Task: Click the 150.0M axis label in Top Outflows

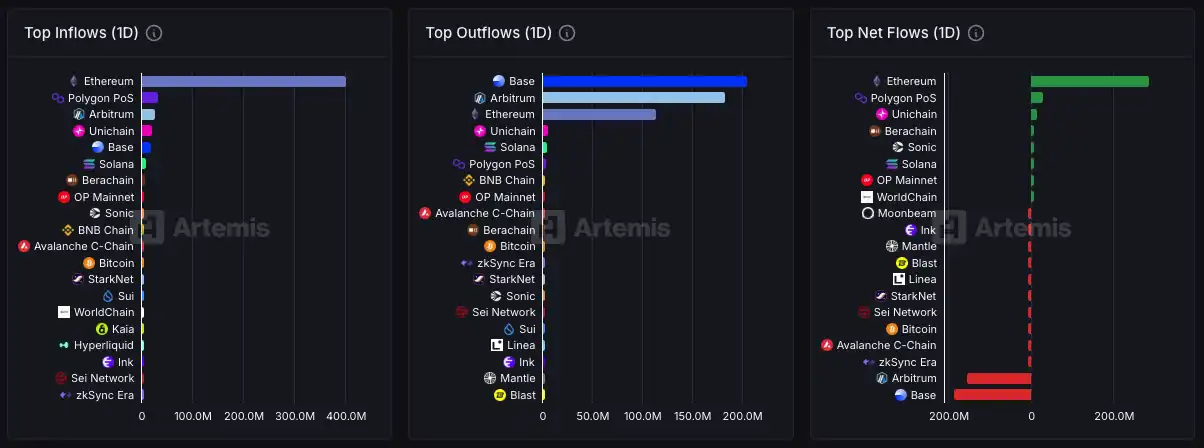Action: coord(693,415)
